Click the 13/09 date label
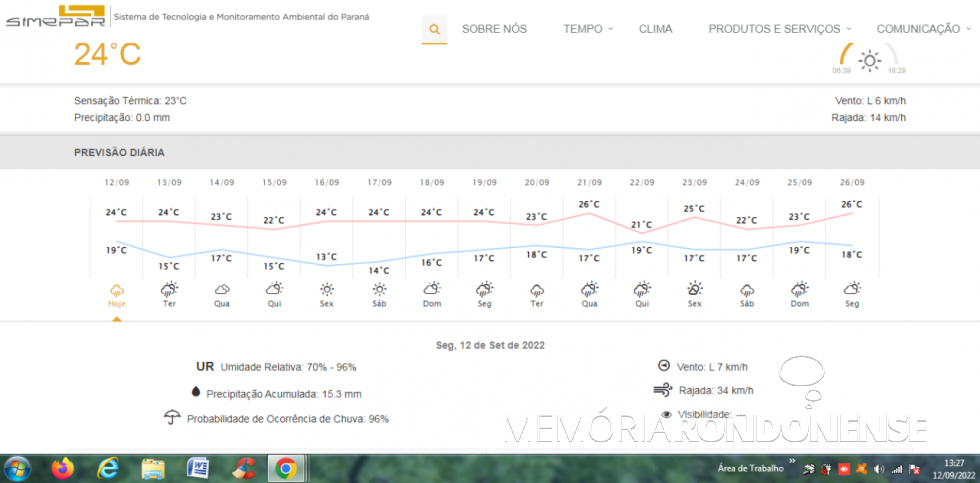The image size is (980, 483). point(169,183)
